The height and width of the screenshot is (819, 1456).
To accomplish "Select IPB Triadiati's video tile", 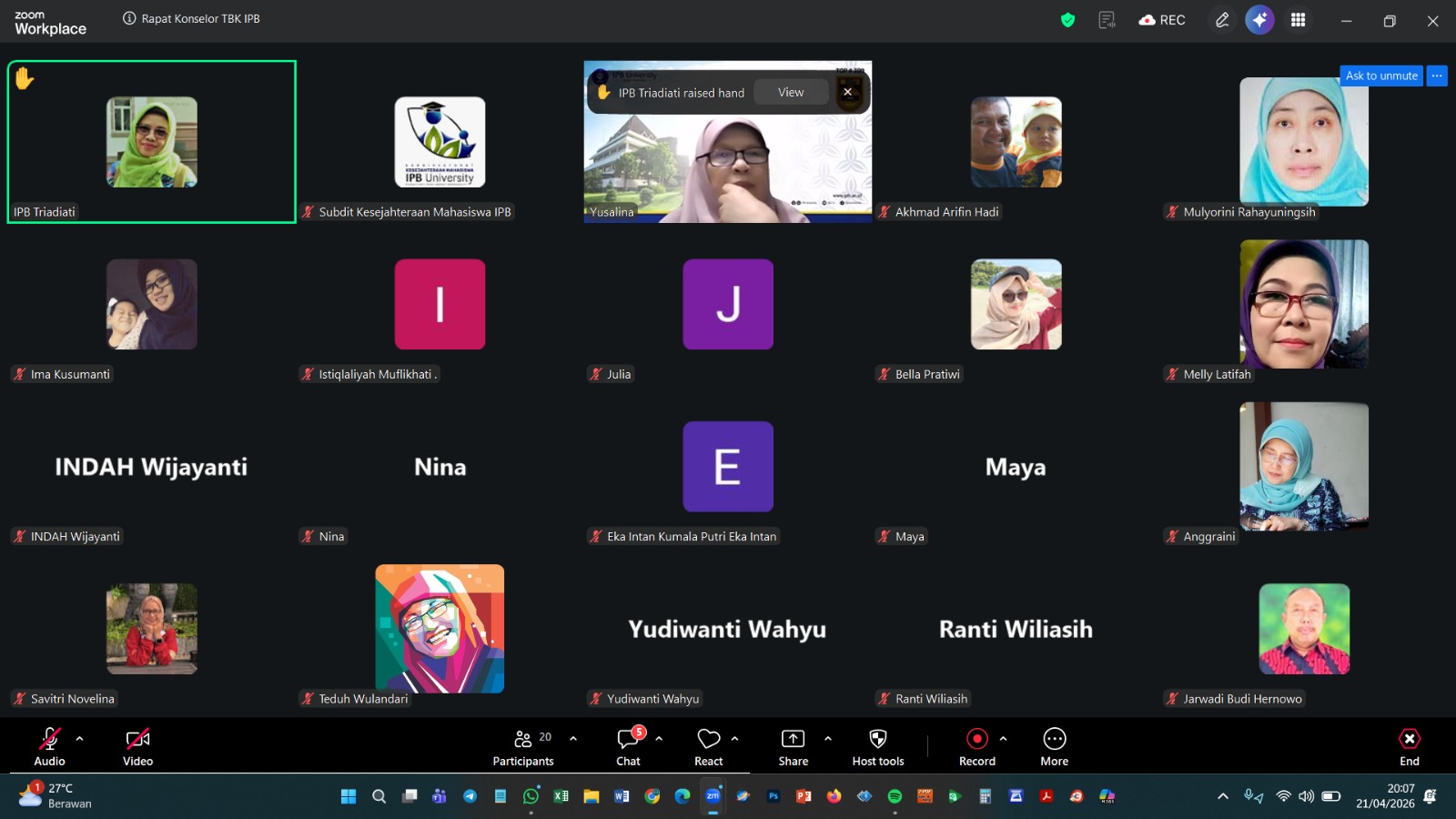I will coord(152,142).
